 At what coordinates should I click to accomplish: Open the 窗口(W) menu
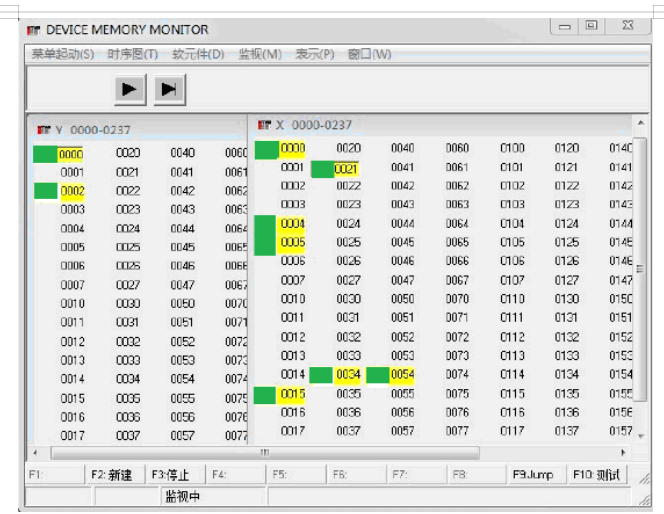pos(369,54)
